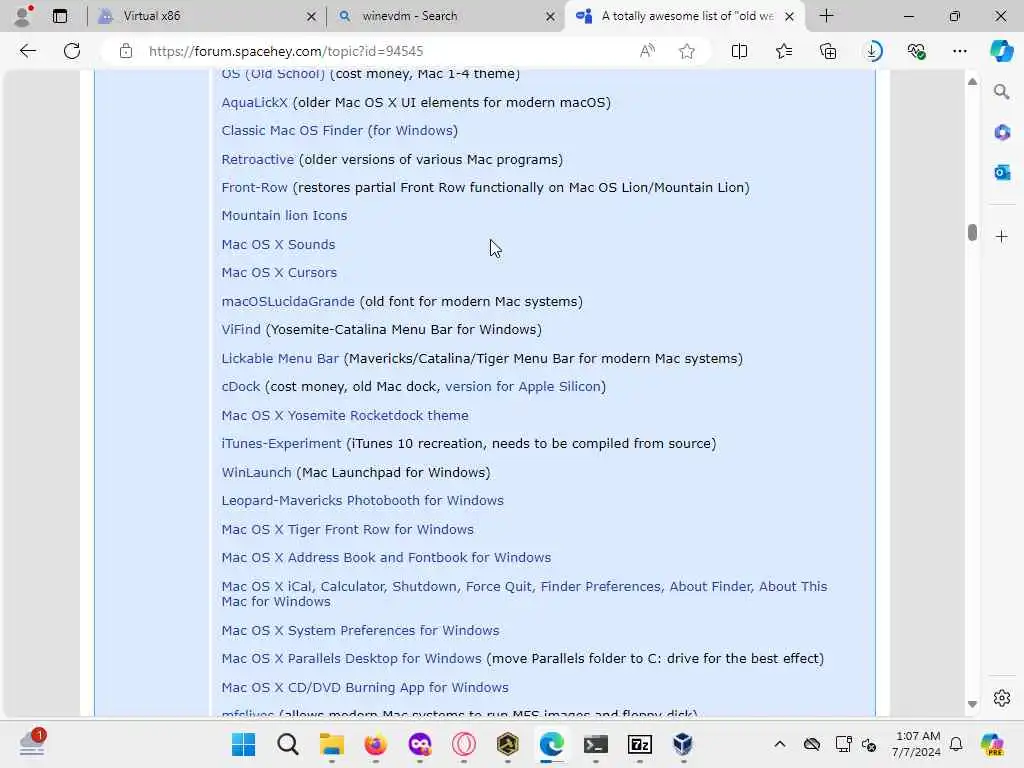The image size is (1024, 768).
Task: Add a sidebar app with plus icon
Action: click(1002, 236)
